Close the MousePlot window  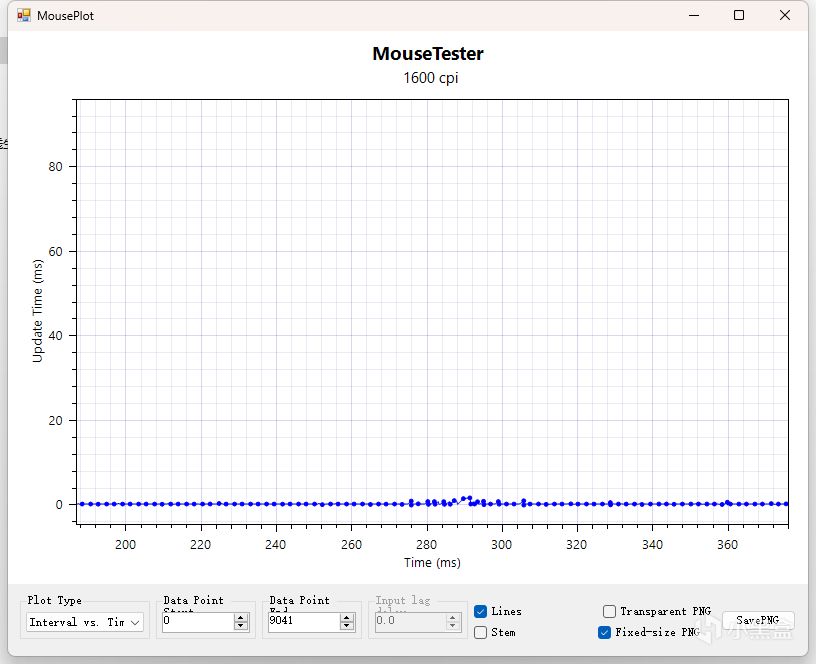785,15
